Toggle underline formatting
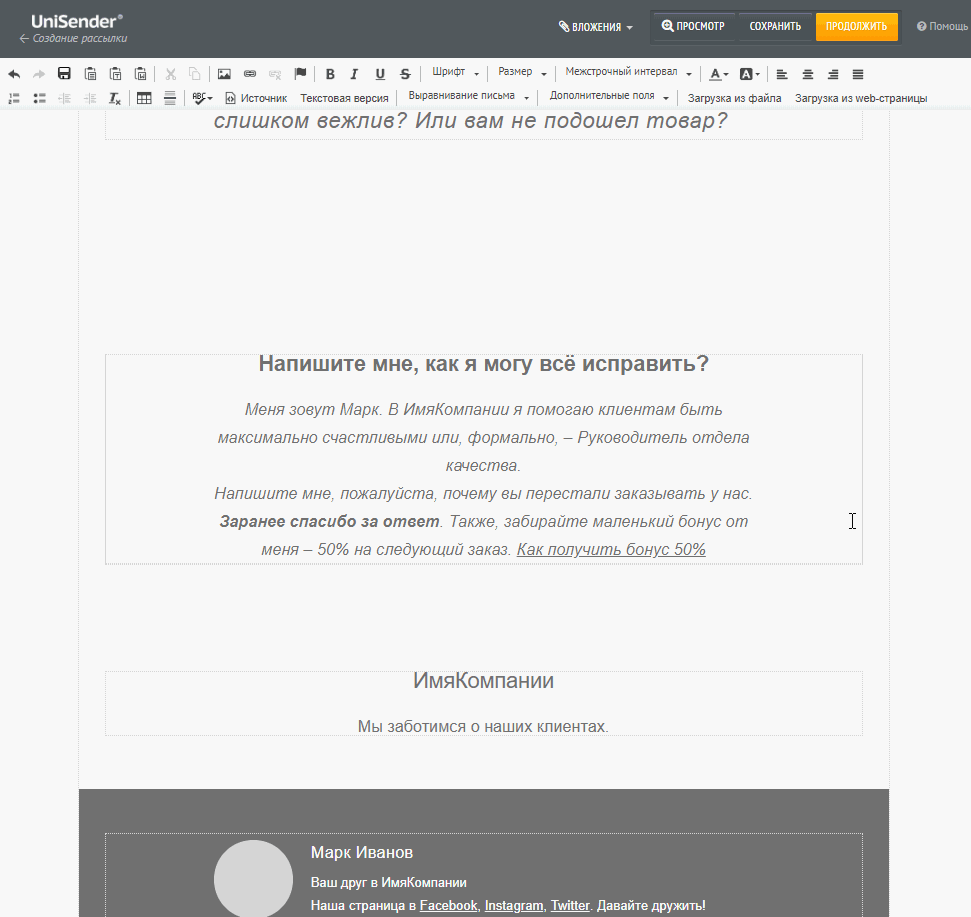Viewport: 971px width, 917px height. [x=380, y=74]
